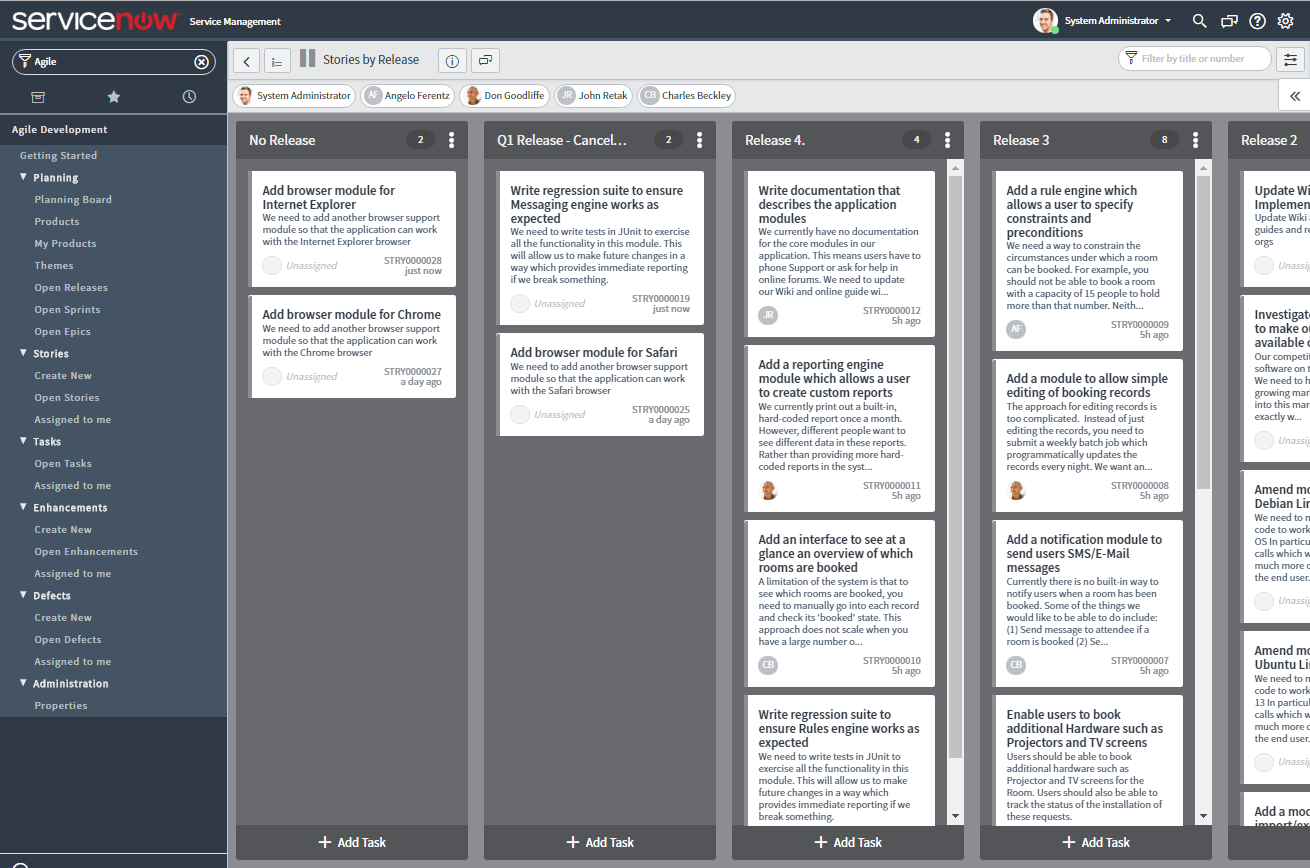Image resolution: width=1310 pixels, height=868 pixels.
Task: Click Add Task under the Release 4 lane
Action: [x=848, y=842]
